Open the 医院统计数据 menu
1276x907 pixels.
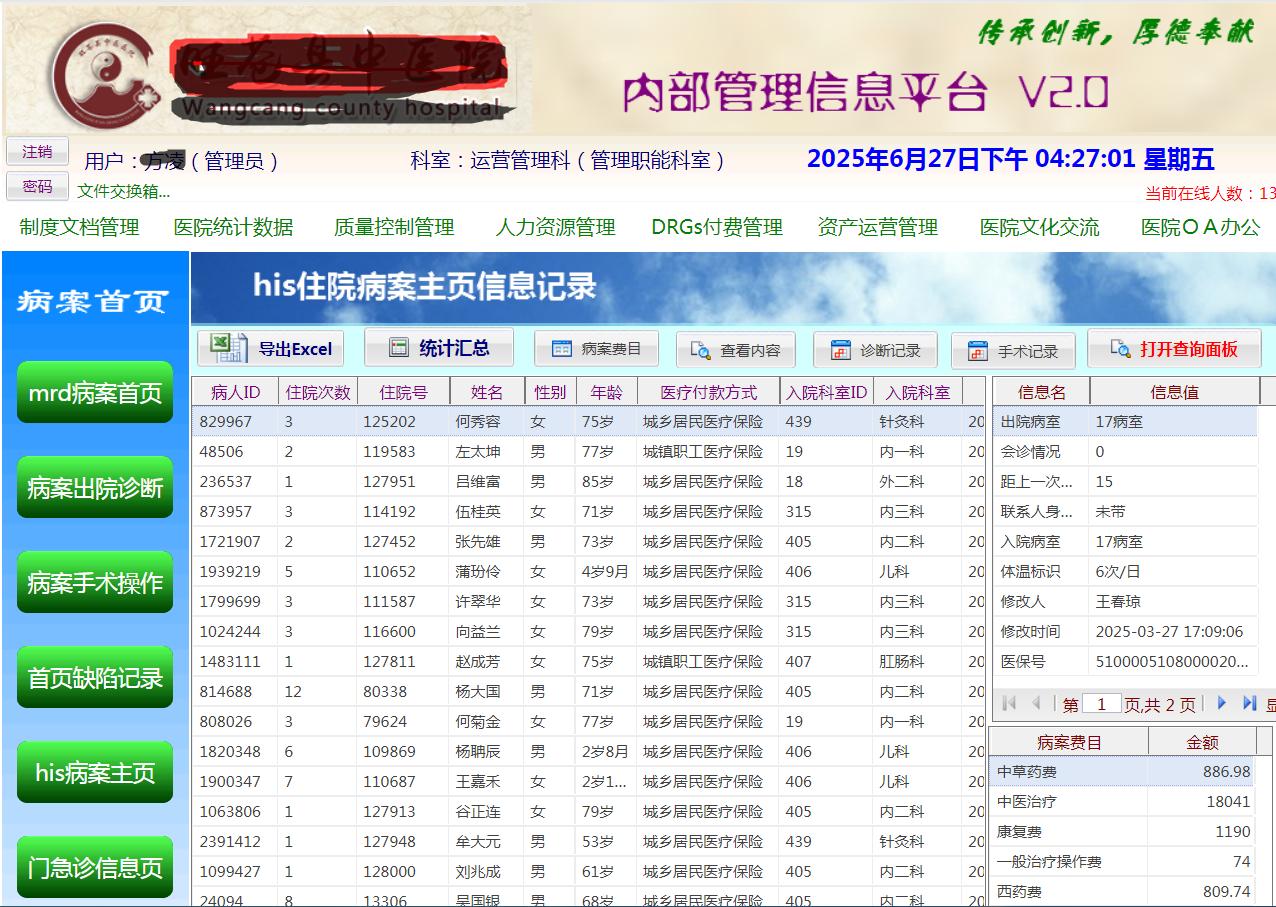click(x=234, y=227)
